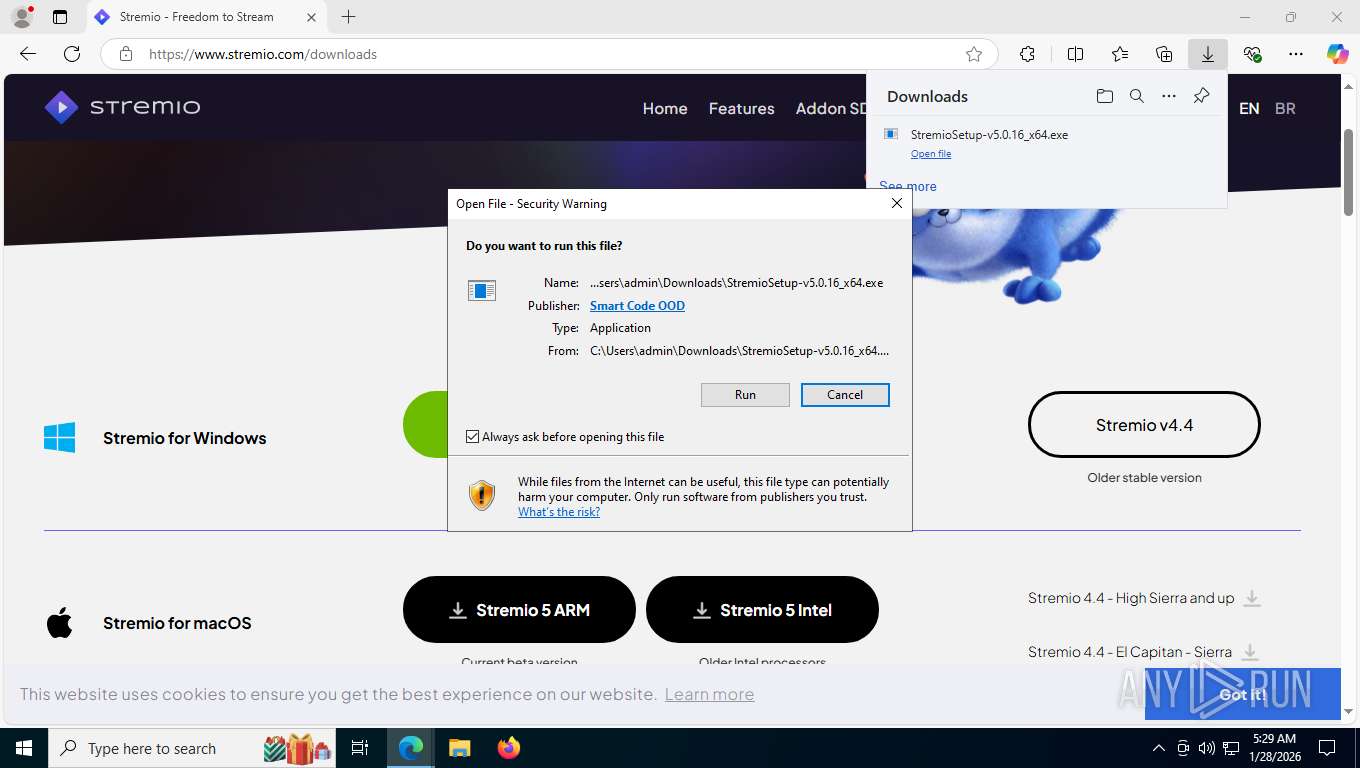
Task: Click the Stremio logo
Action: [122, 107]
